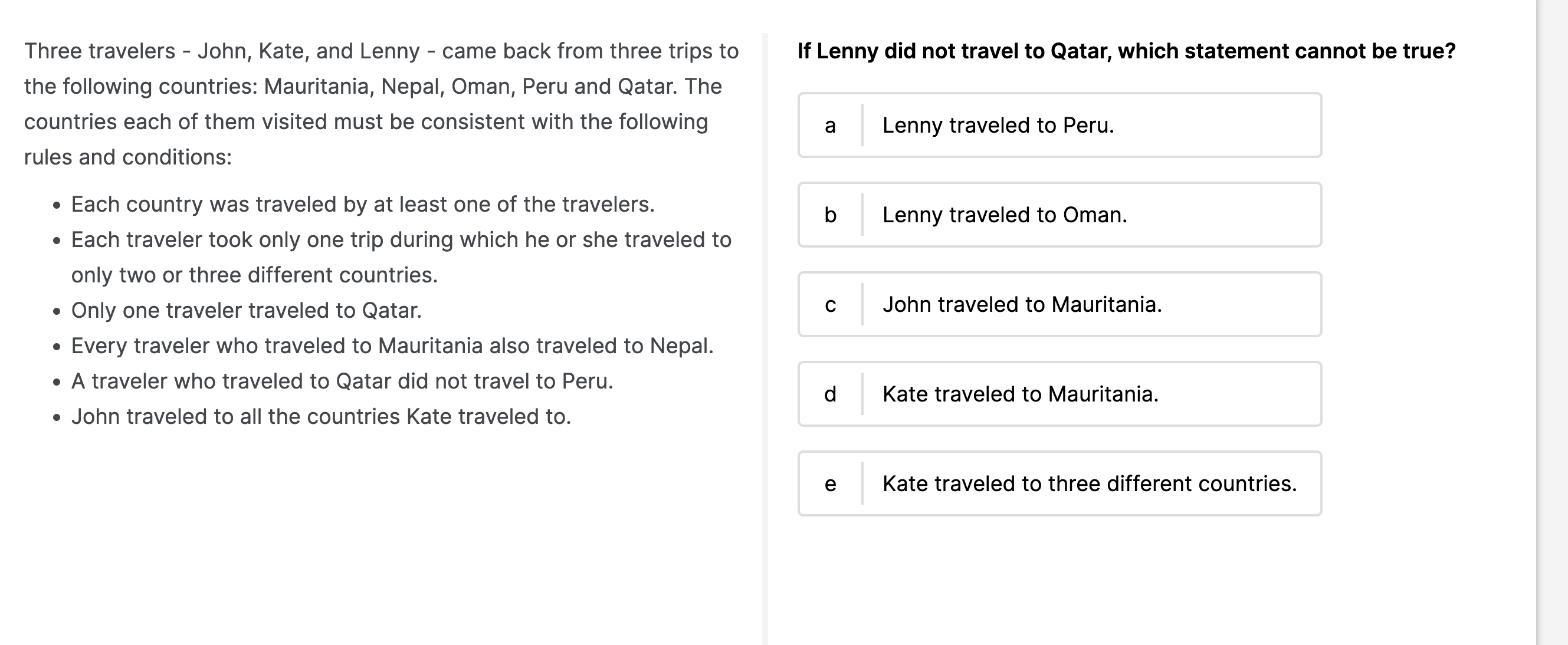Pick 'Kate traveled to three different countries.'

[x=1059, y=483]
